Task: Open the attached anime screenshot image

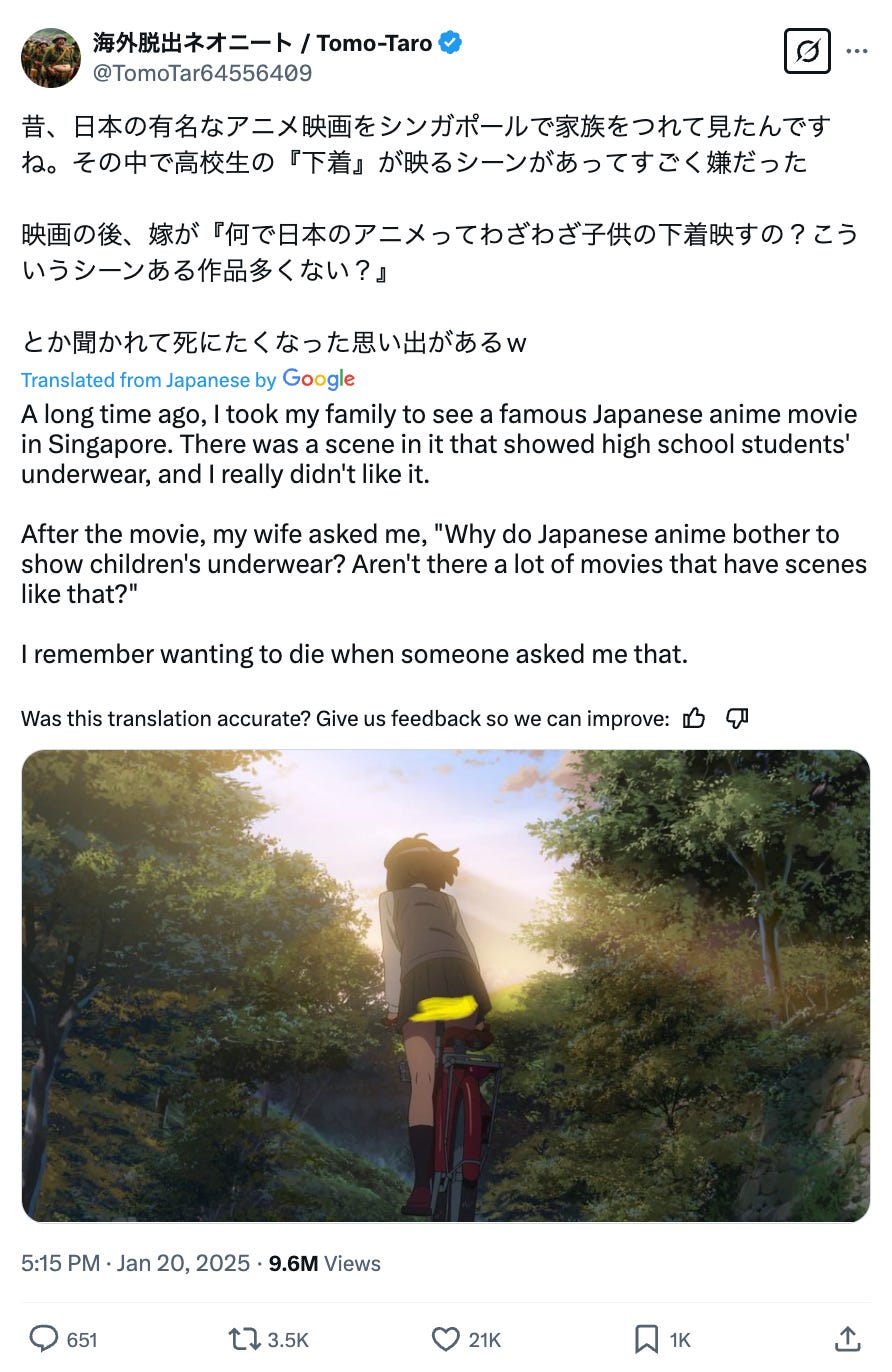Action: pos(446,986)
